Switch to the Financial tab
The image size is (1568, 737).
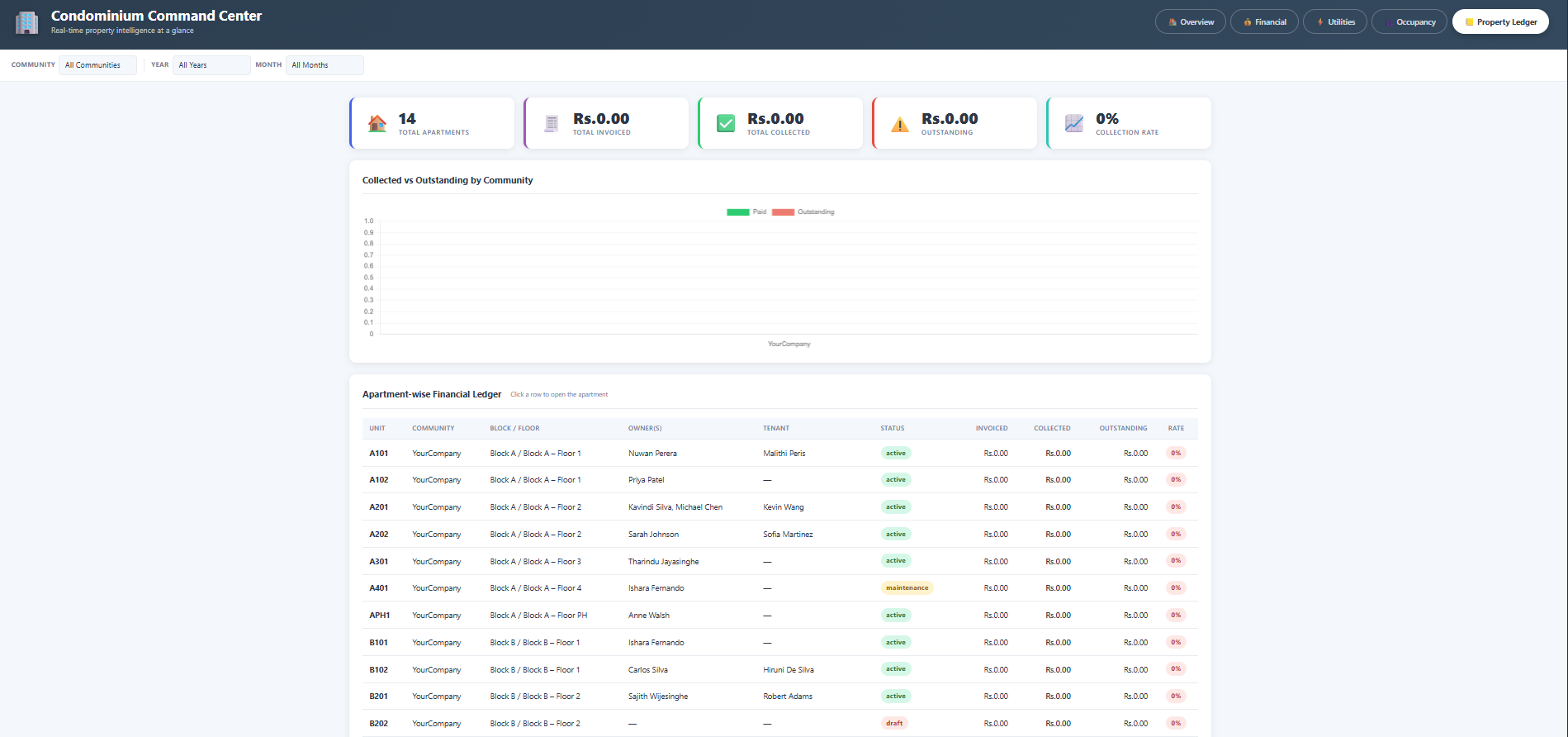1264,22
